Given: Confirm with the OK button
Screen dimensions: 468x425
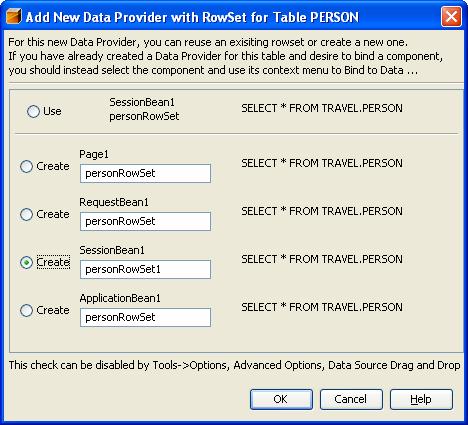Looking at the screenshot, I should (281, 399).
